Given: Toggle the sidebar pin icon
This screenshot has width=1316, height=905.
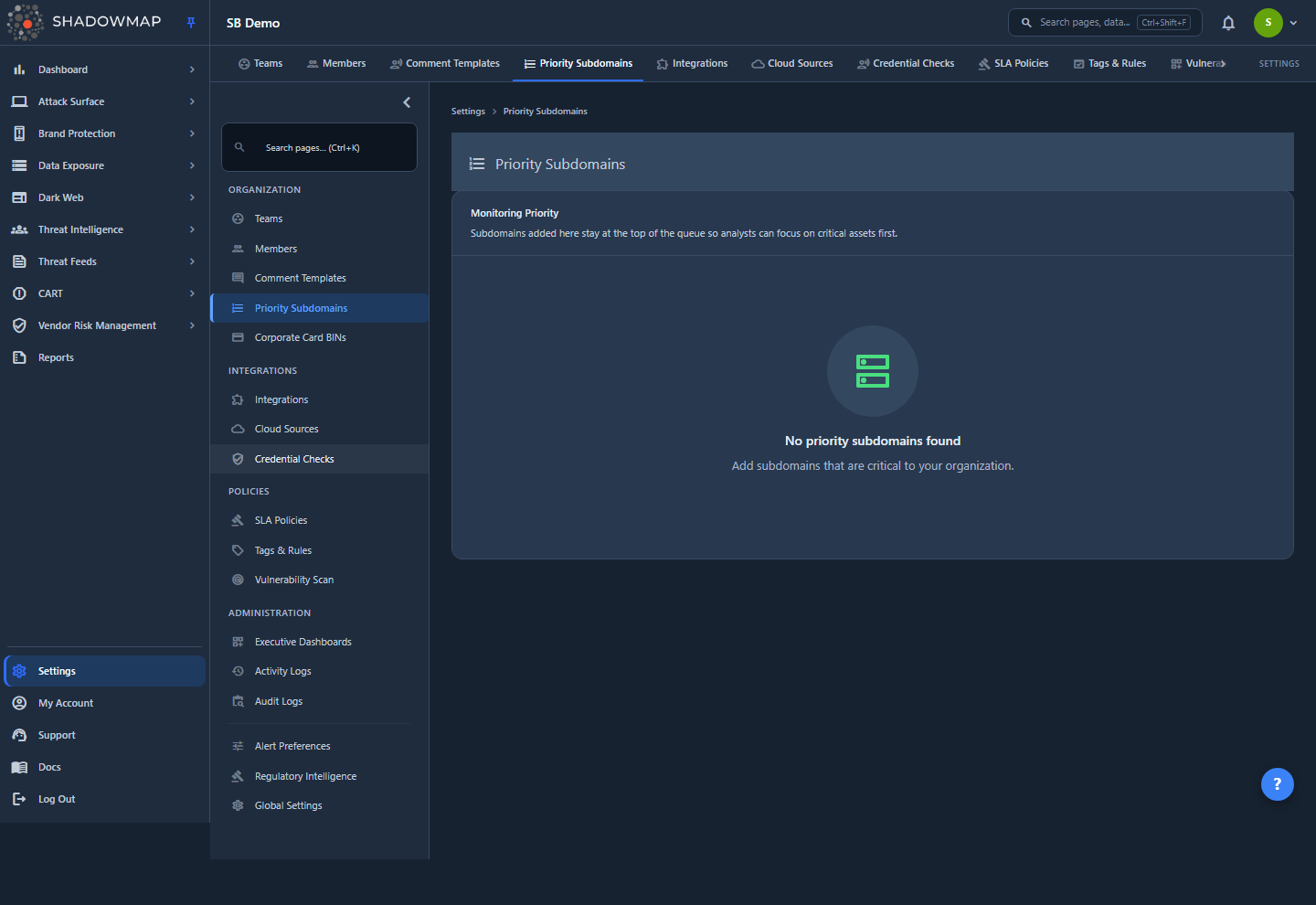Looking at the screenshot, I should 191,23.
